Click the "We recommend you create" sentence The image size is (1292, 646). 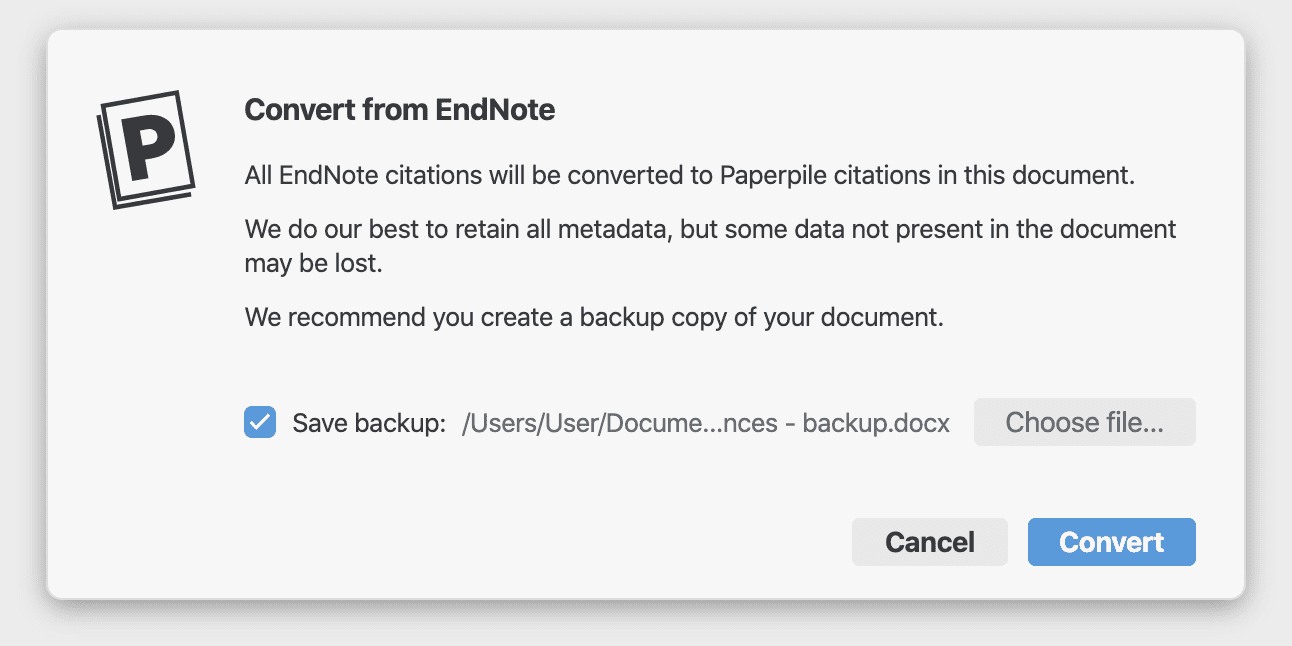594,318
